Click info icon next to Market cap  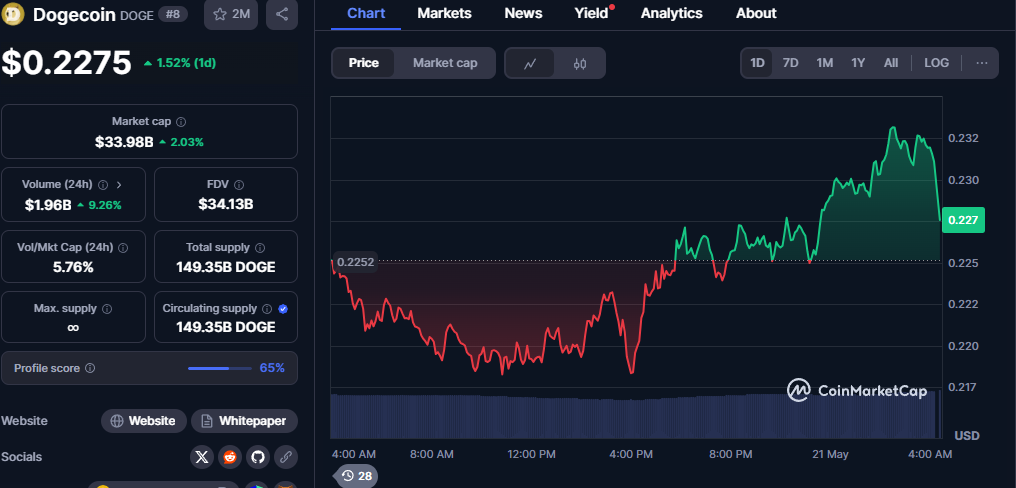coord(181,121)
